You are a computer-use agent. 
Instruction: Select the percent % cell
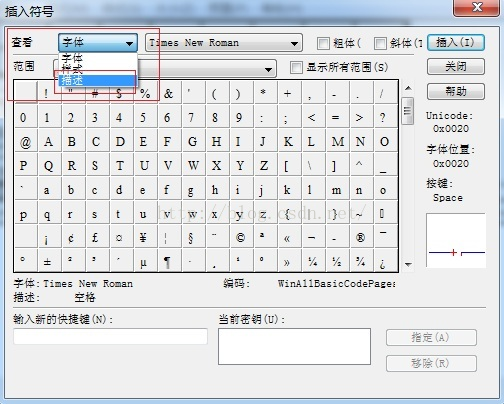coord(145,93)
